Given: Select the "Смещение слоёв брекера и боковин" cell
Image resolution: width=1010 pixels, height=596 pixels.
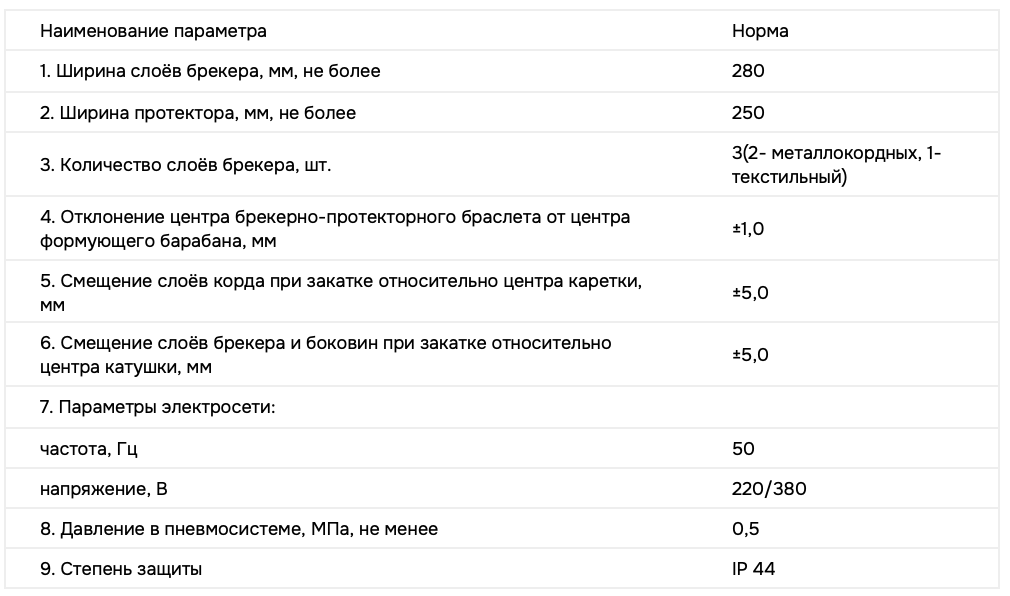Looking at the screenshot, I should tap(325, 355).
